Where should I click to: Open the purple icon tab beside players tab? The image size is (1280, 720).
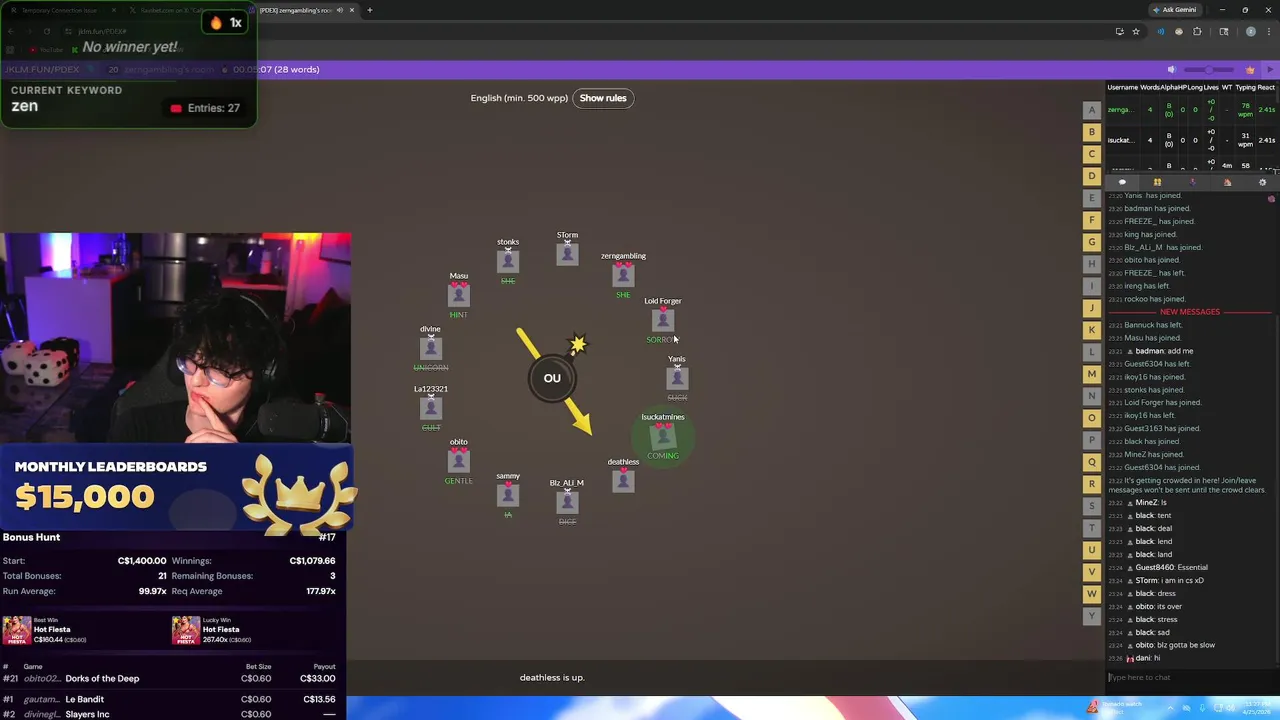pos(1192,182)
